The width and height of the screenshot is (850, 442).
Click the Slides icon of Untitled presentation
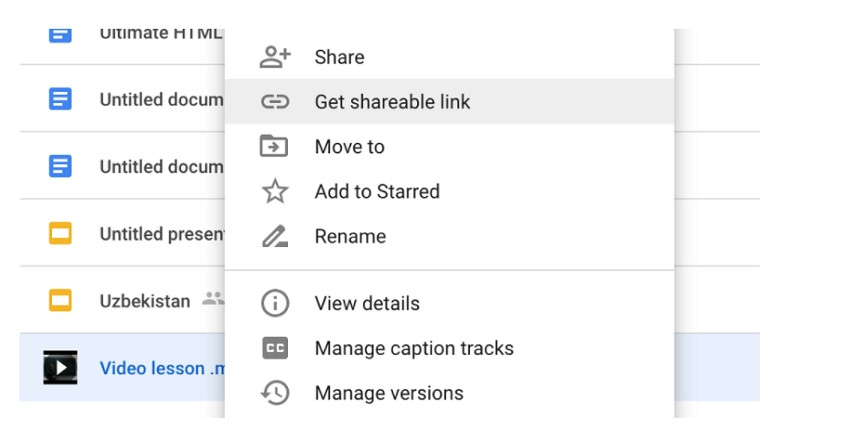point(60,233)
